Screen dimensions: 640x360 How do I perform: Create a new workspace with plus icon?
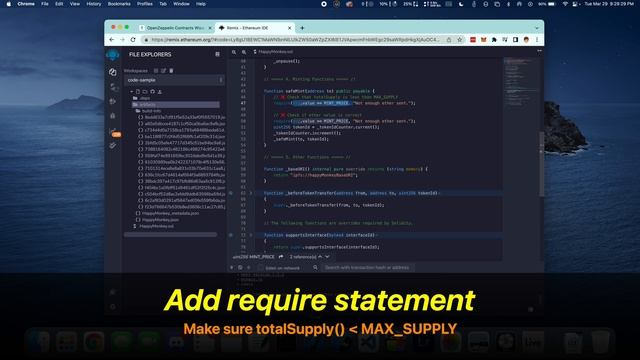click(156, 71)
